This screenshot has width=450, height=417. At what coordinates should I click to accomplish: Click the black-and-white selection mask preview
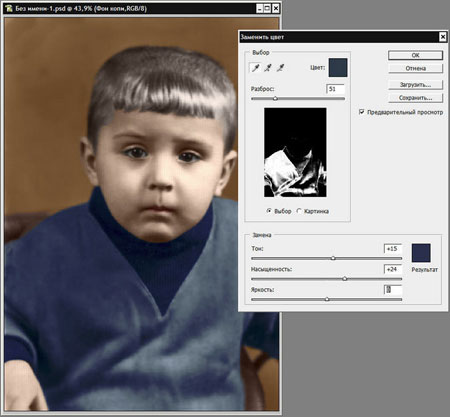tap(295, 152)
